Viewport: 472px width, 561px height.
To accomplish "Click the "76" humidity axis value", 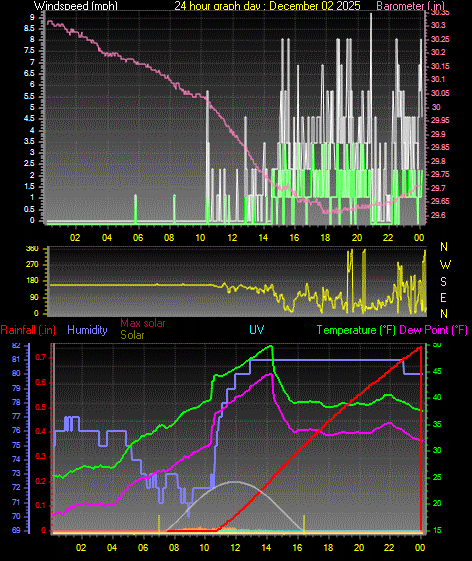I will [16, 430].
